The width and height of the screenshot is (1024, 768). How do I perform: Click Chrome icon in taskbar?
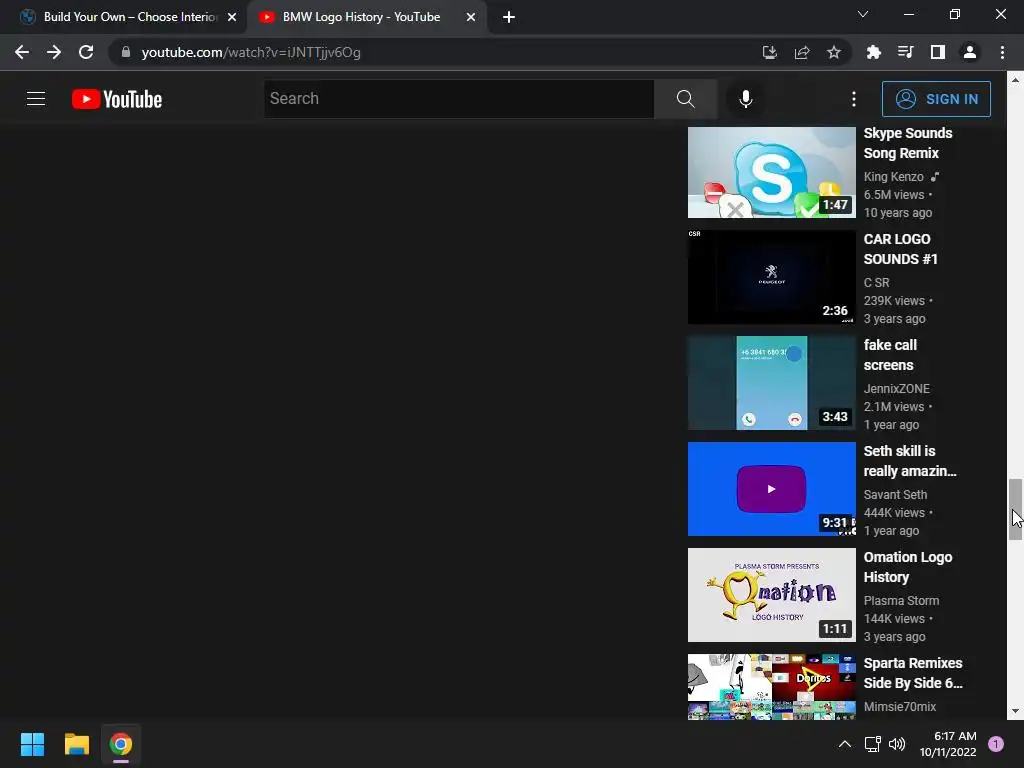coord(121,744)
